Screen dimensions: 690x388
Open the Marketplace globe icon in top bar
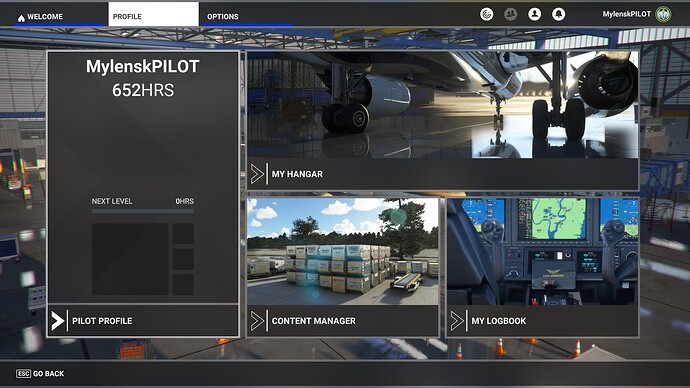[486, 15]
